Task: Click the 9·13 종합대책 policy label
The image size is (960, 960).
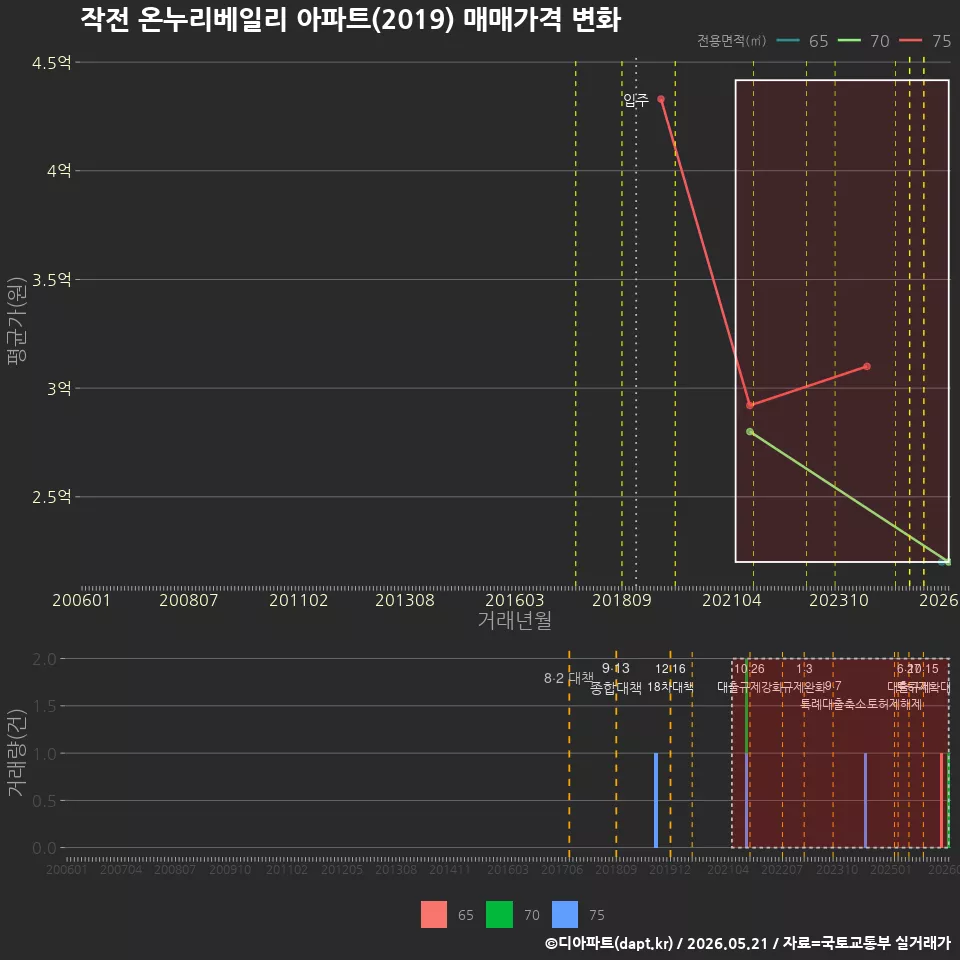Action: click(615, 678)
